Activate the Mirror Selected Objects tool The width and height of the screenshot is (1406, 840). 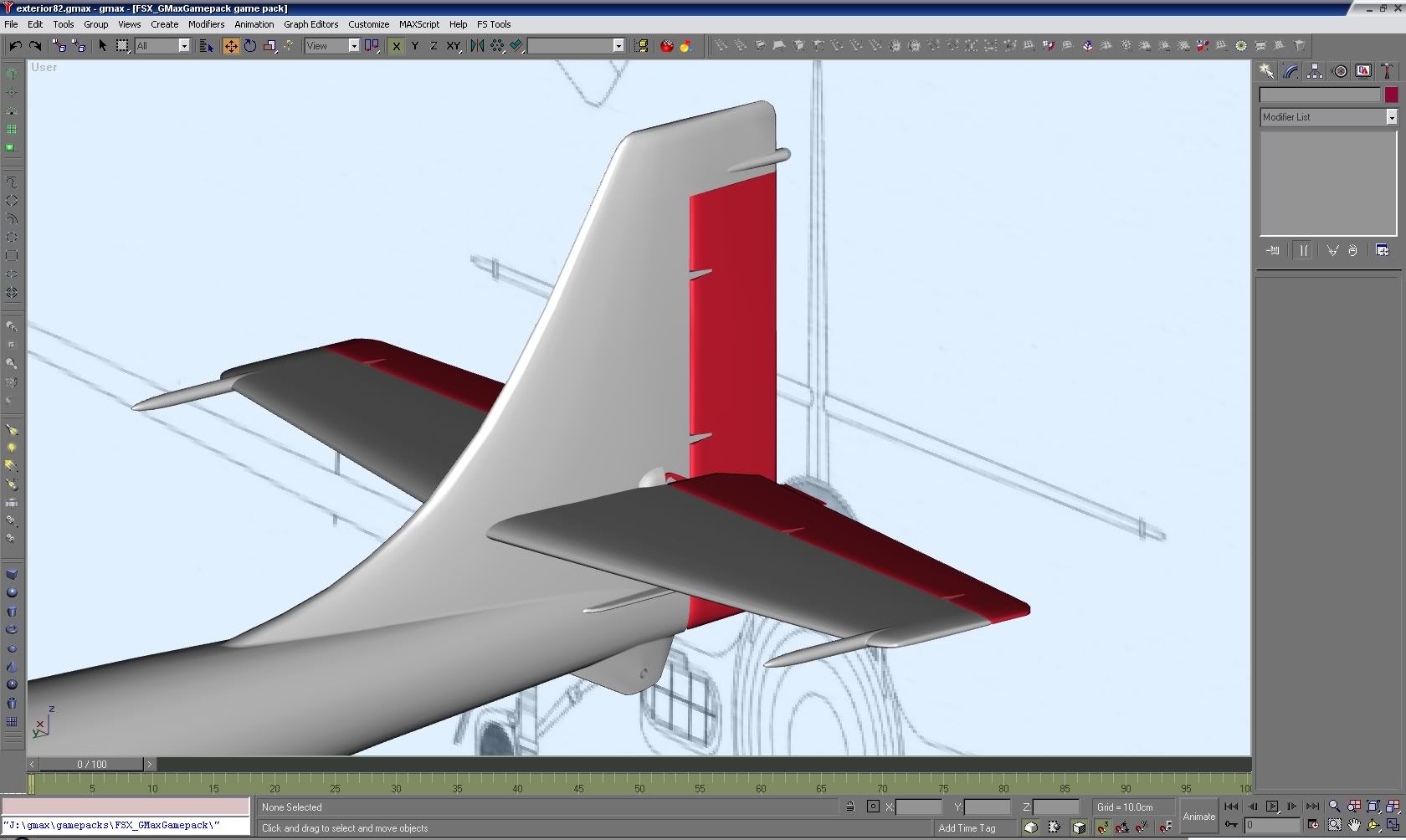(x=477, y=46)
